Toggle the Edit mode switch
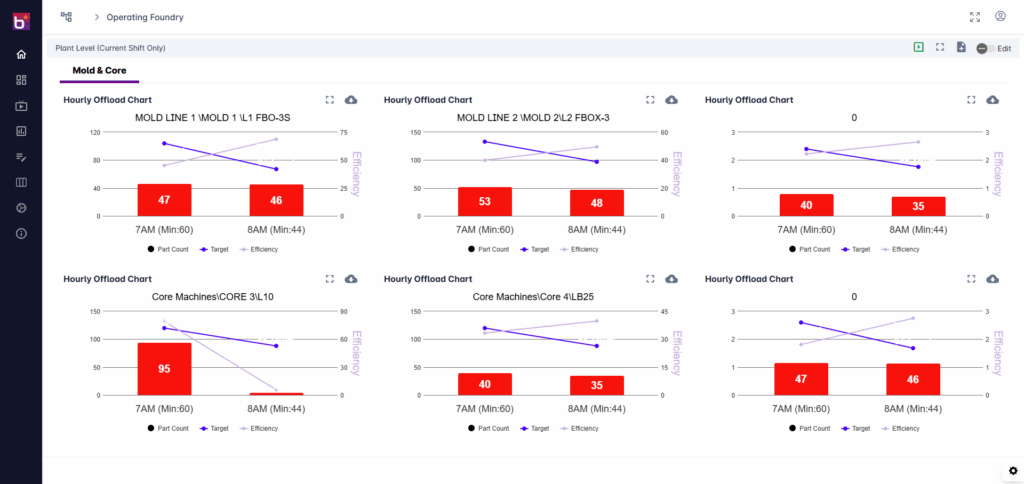Viewport: 1024px width, 484px height. 983,48
